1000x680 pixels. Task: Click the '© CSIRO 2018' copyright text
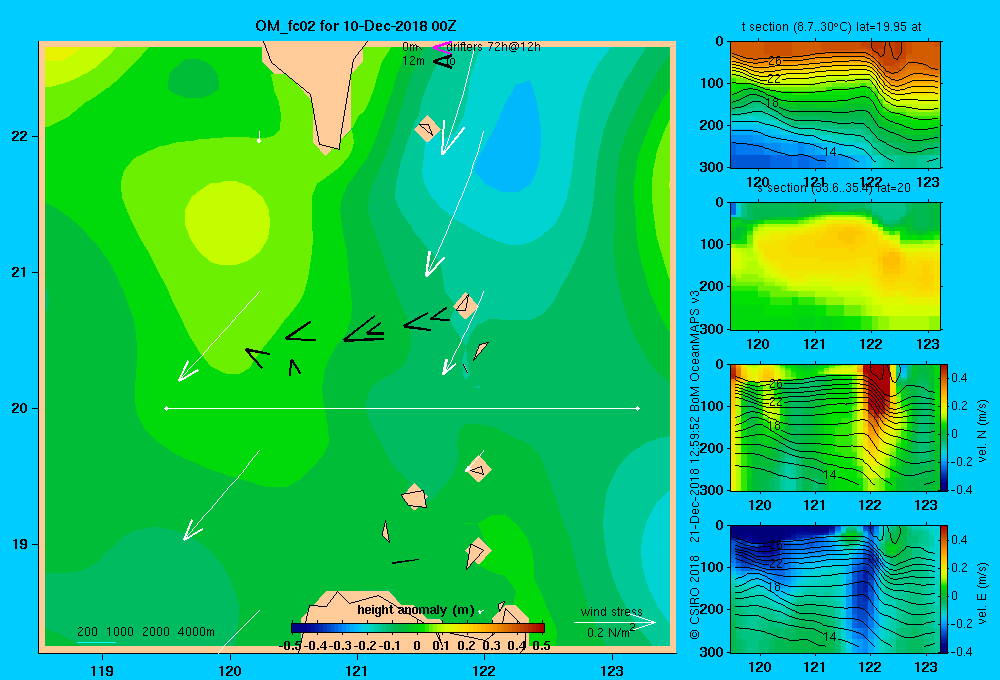pos(695,597)
